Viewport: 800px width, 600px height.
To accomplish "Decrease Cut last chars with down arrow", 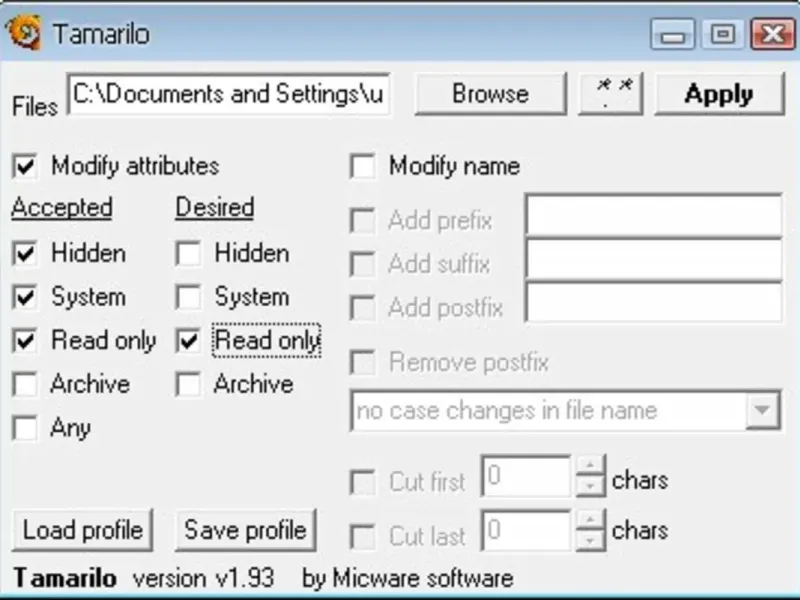I will tap(590, 541).
